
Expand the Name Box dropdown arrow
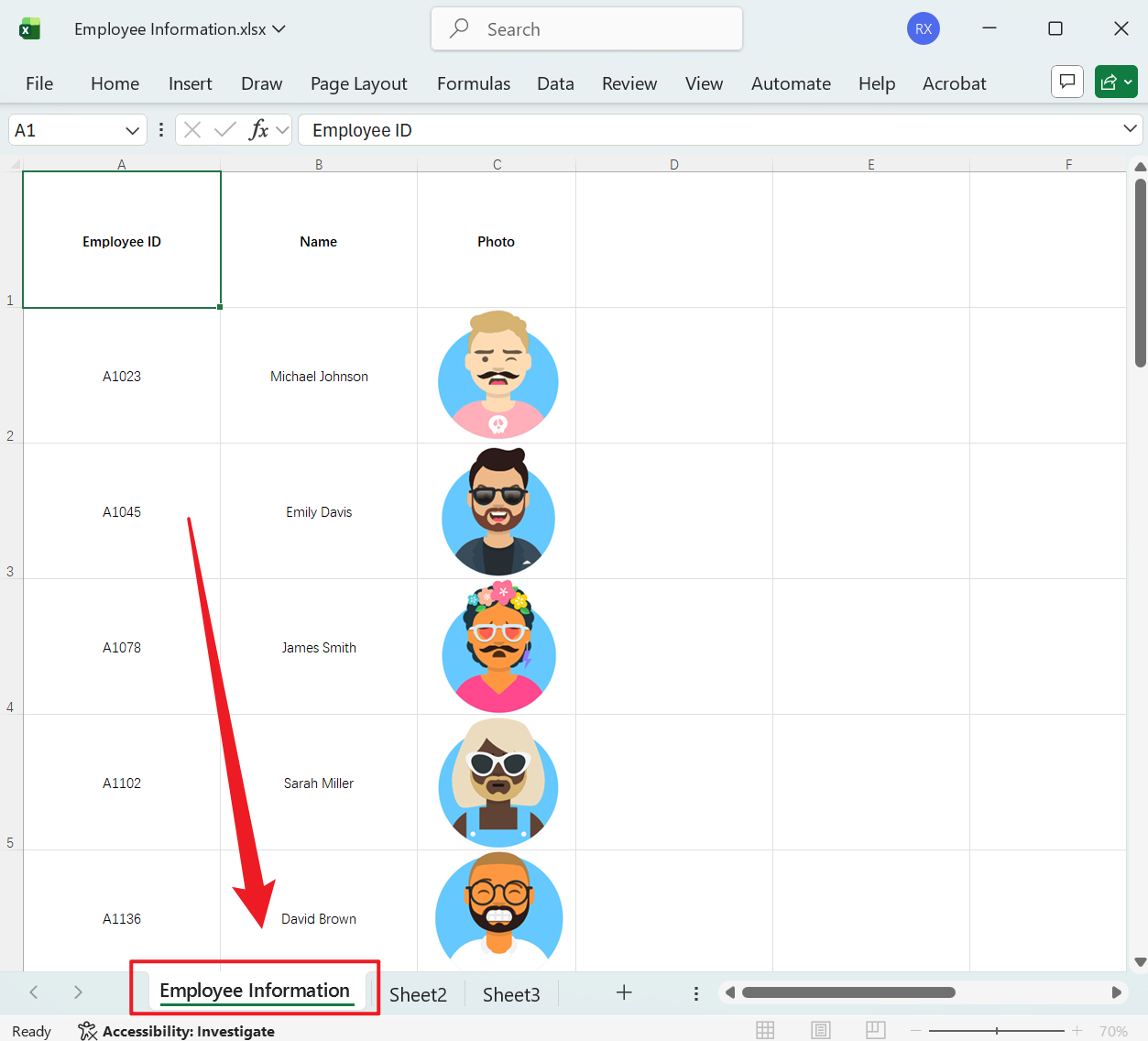[x=131, y=129]
